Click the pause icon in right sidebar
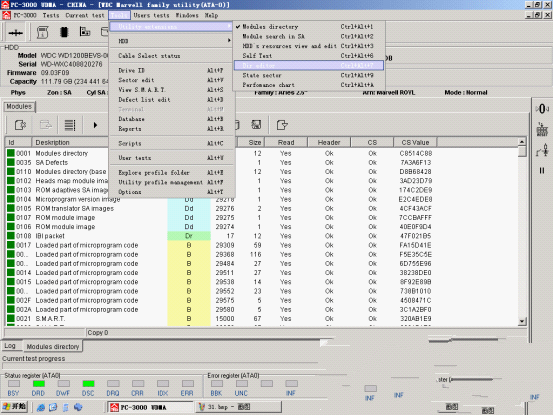This screenshot has width=553, height=415. pyautogui.click(x=542, y=171)
